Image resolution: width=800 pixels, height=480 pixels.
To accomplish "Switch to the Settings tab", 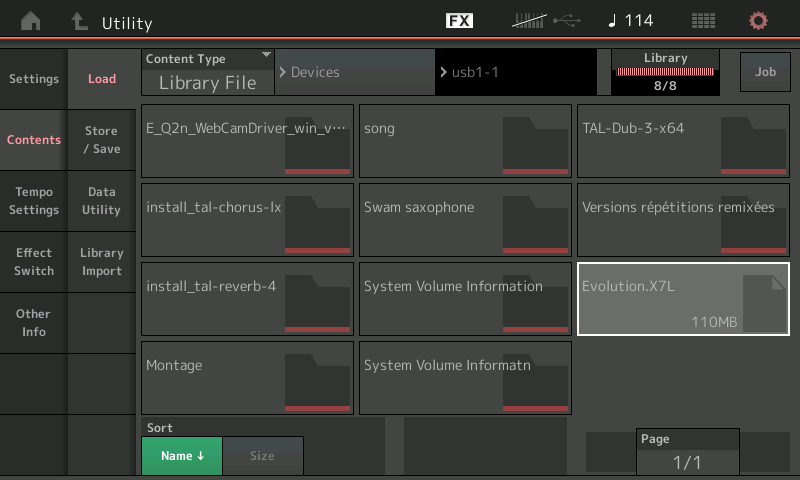I will tap(34, 79).
